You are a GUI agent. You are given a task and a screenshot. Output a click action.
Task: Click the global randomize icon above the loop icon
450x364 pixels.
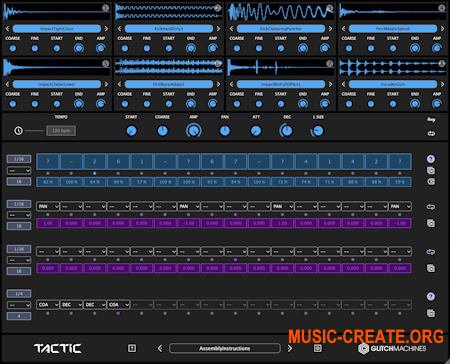(x=431, y=119)
